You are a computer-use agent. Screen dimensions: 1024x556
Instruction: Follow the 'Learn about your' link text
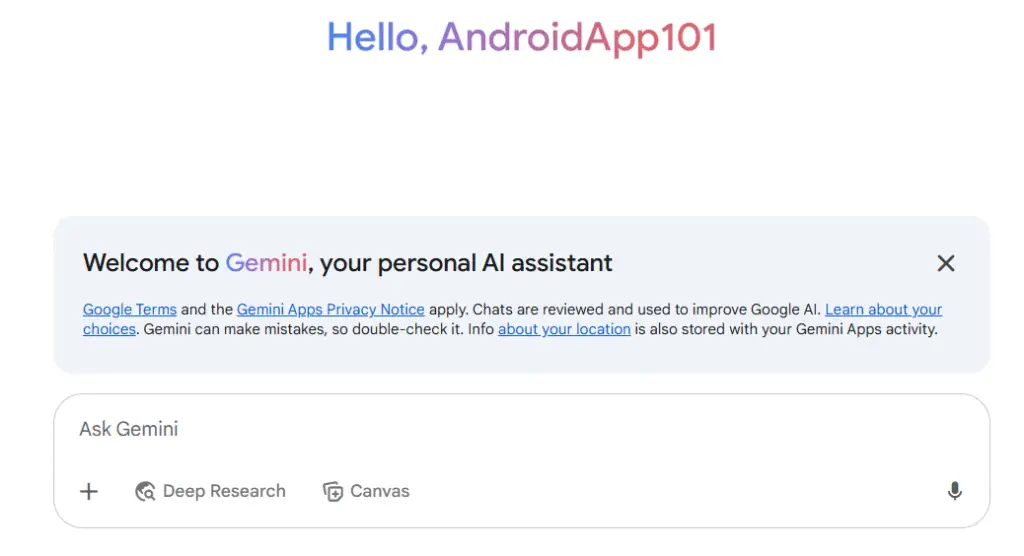tap(883, 310)
